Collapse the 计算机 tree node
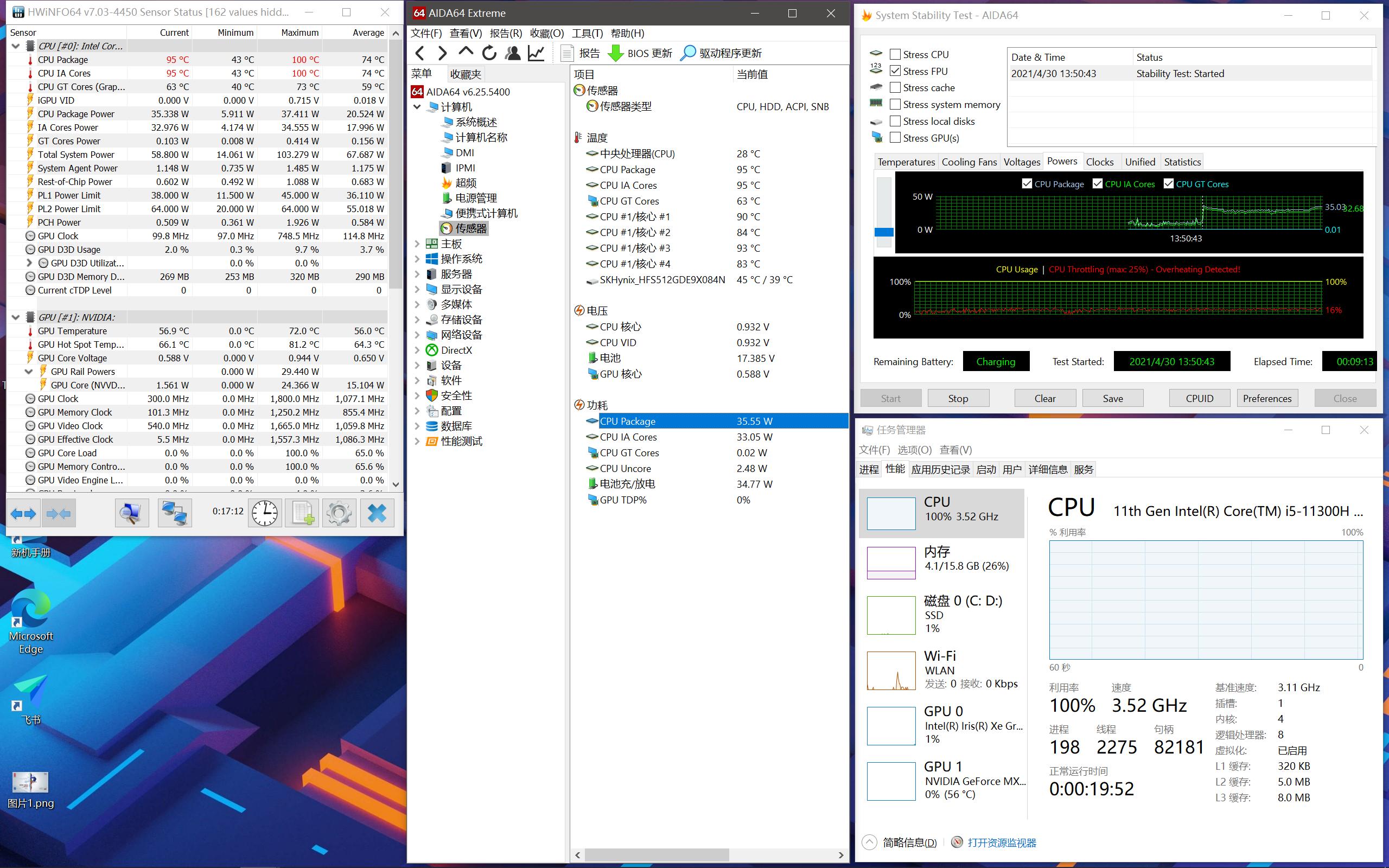Screen dimensions: 1389x868 [417, 107]
